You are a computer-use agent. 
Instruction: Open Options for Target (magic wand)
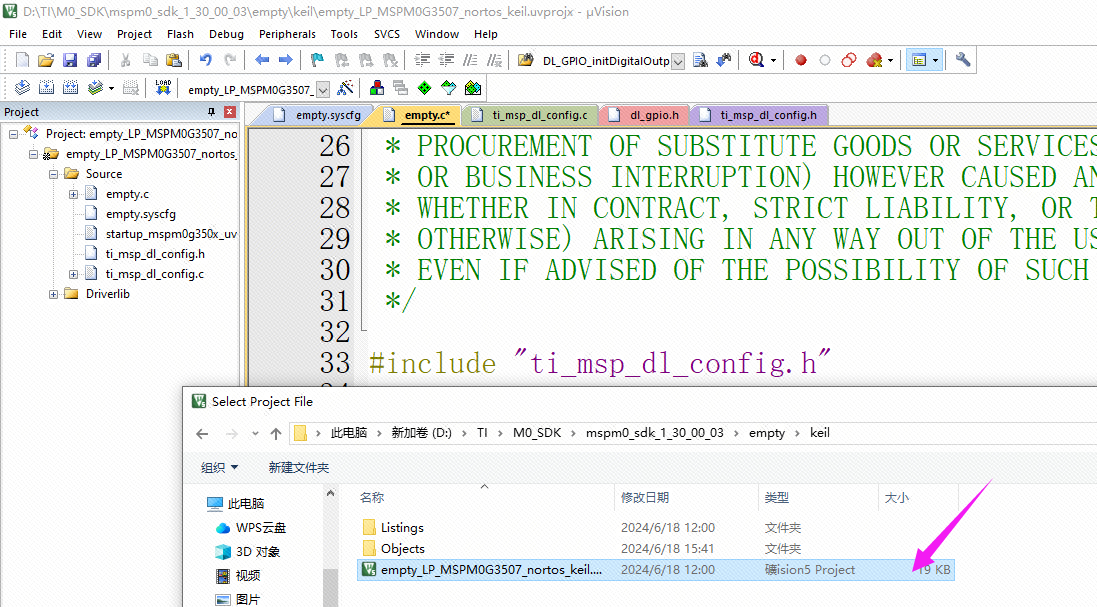coord(345,88)
